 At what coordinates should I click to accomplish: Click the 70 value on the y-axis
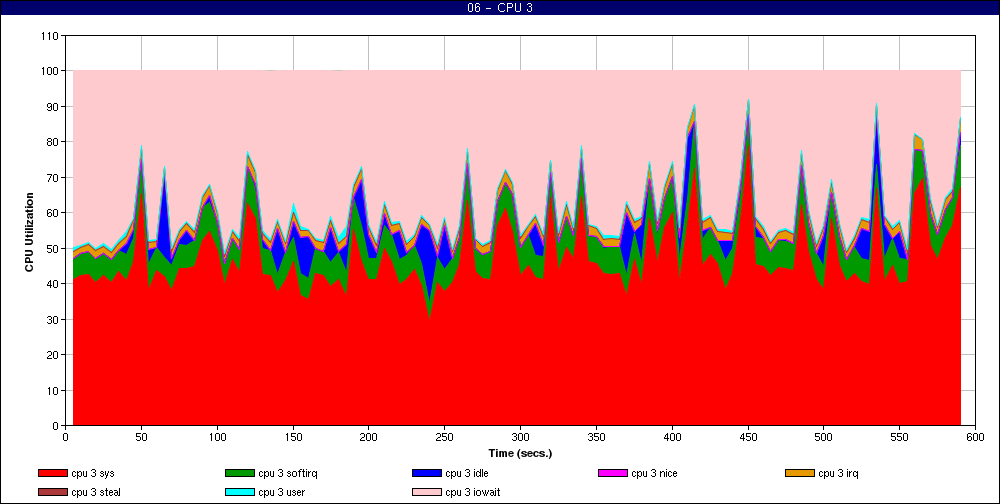click(54, 177)
